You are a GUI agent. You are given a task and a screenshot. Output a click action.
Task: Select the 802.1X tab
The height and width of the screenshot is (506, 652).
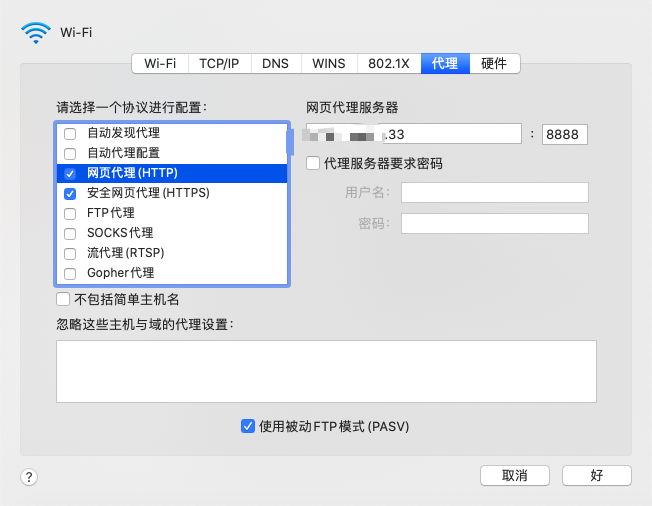(389, 64)
